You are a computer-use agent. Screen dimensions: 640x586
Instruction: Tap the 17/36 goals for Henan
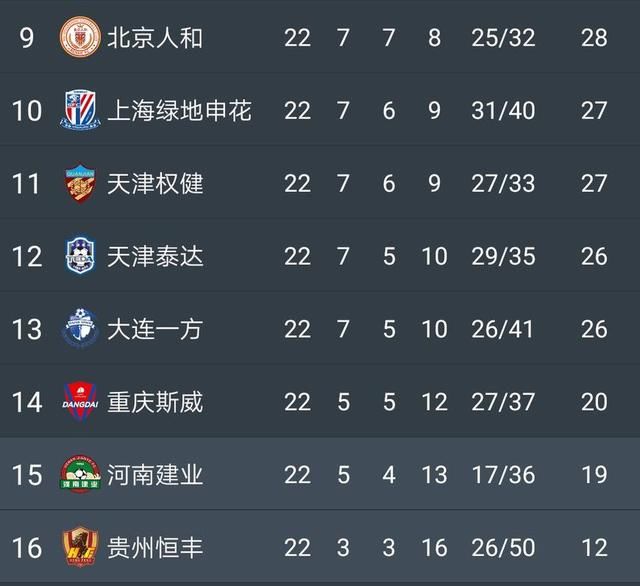[x=503, y=475]
